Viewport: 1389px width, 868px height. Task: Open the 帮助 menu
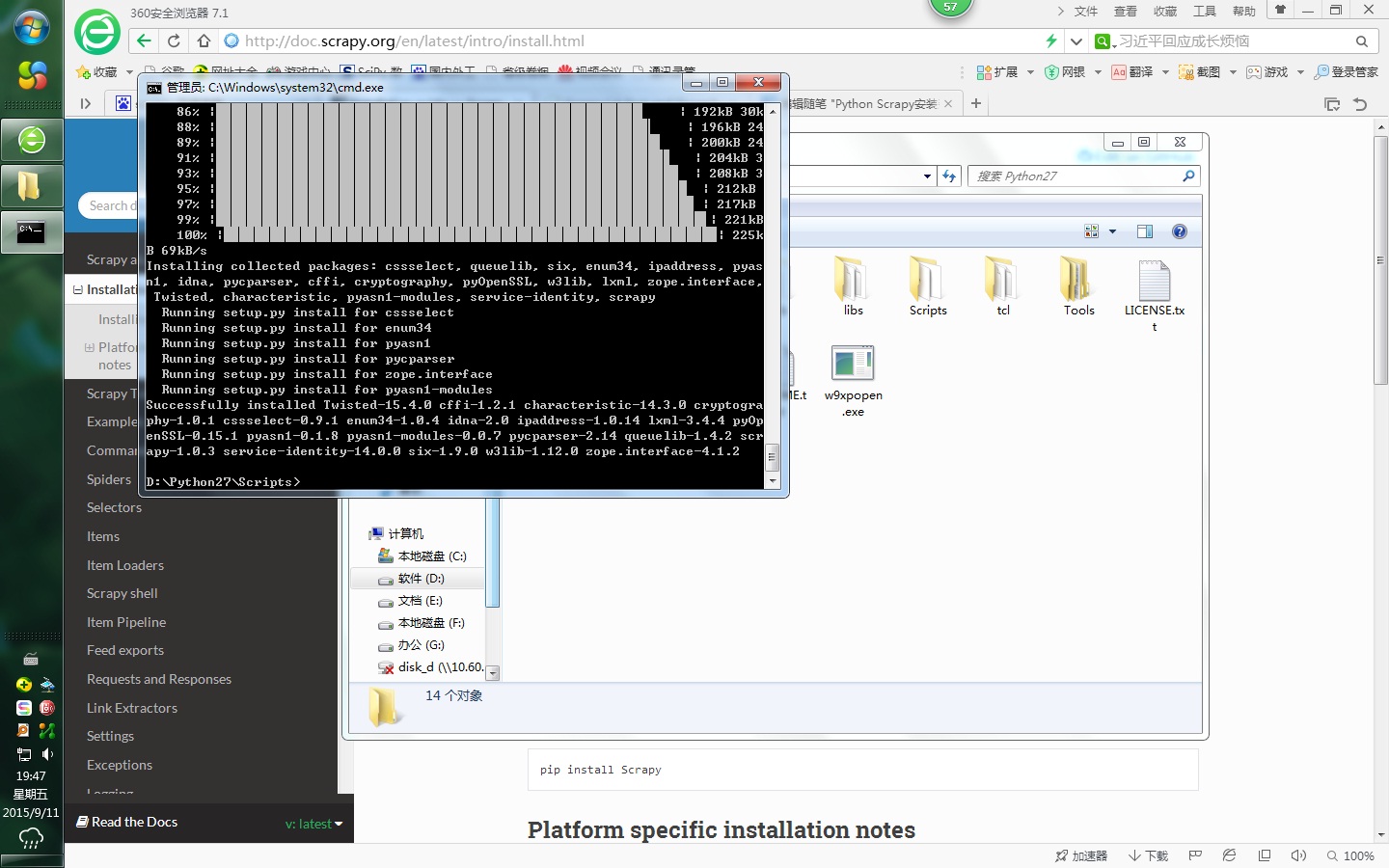1244,12
